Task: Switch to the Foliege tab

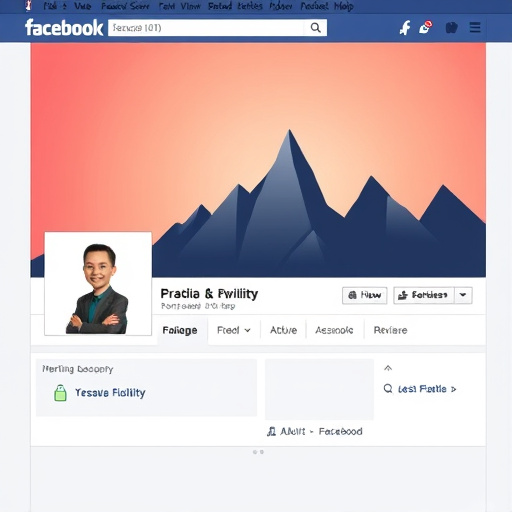Action: (x=180, y=330)
